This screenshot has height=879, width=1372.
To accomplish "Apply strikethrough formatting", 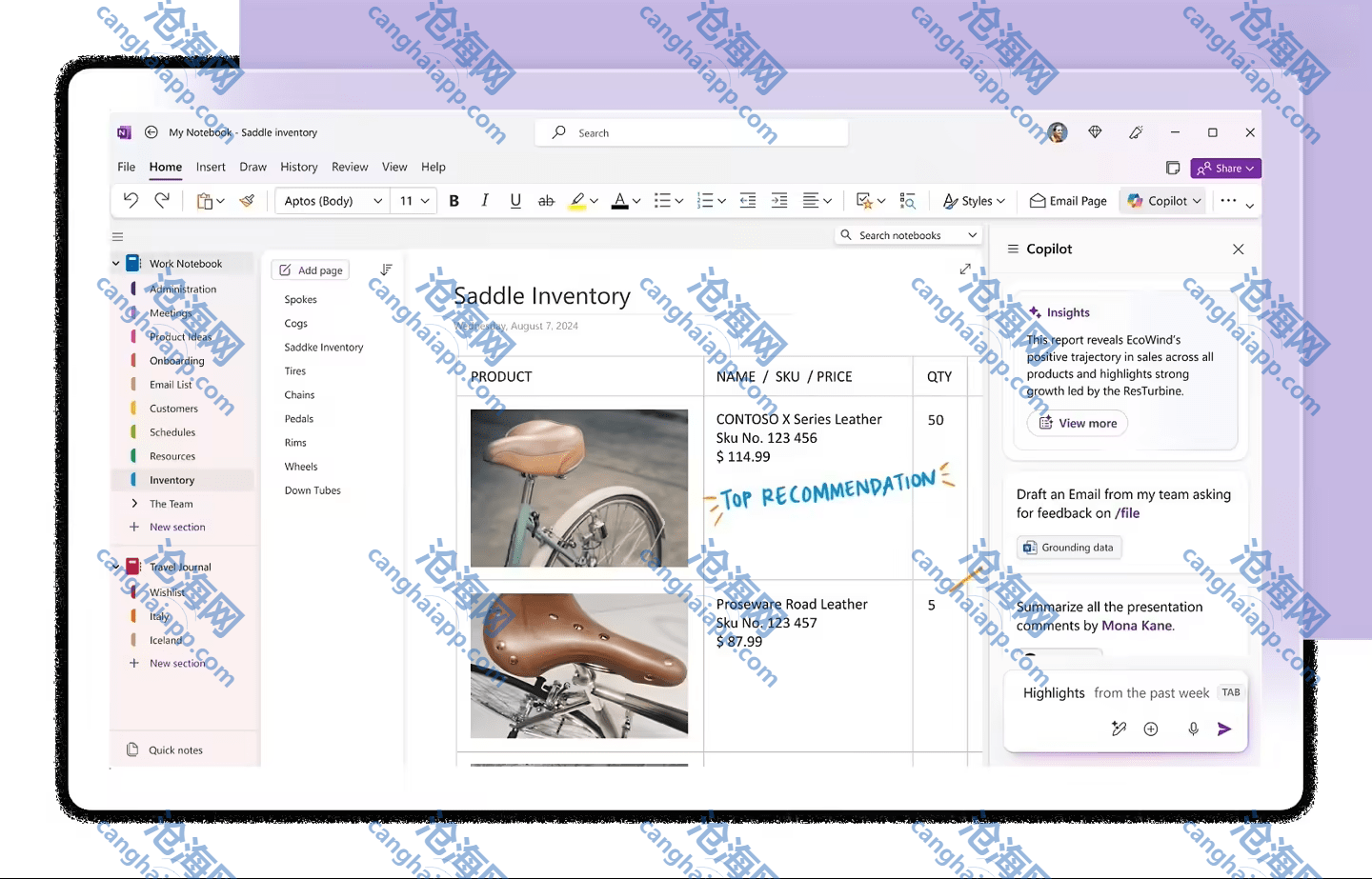I will click(x=546, y=200).
